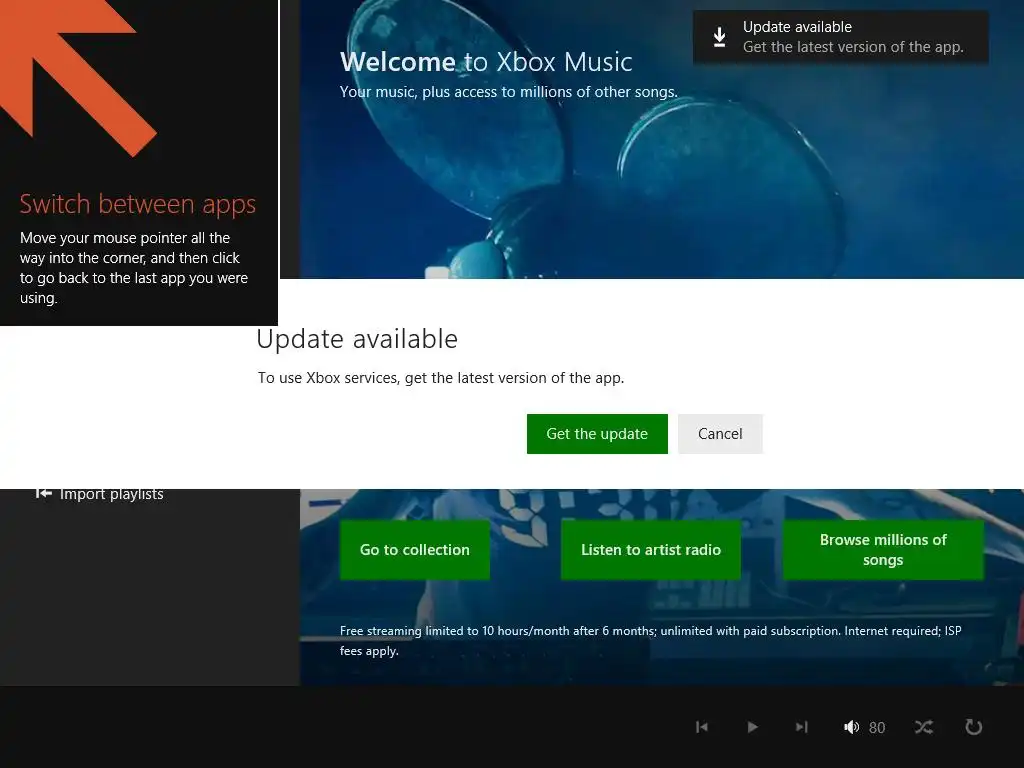Click 'Your music, plus access to millions' subtitle
Image resolution: width=1024 pixels, height=768 pixels.
click(x=509, y=92)
